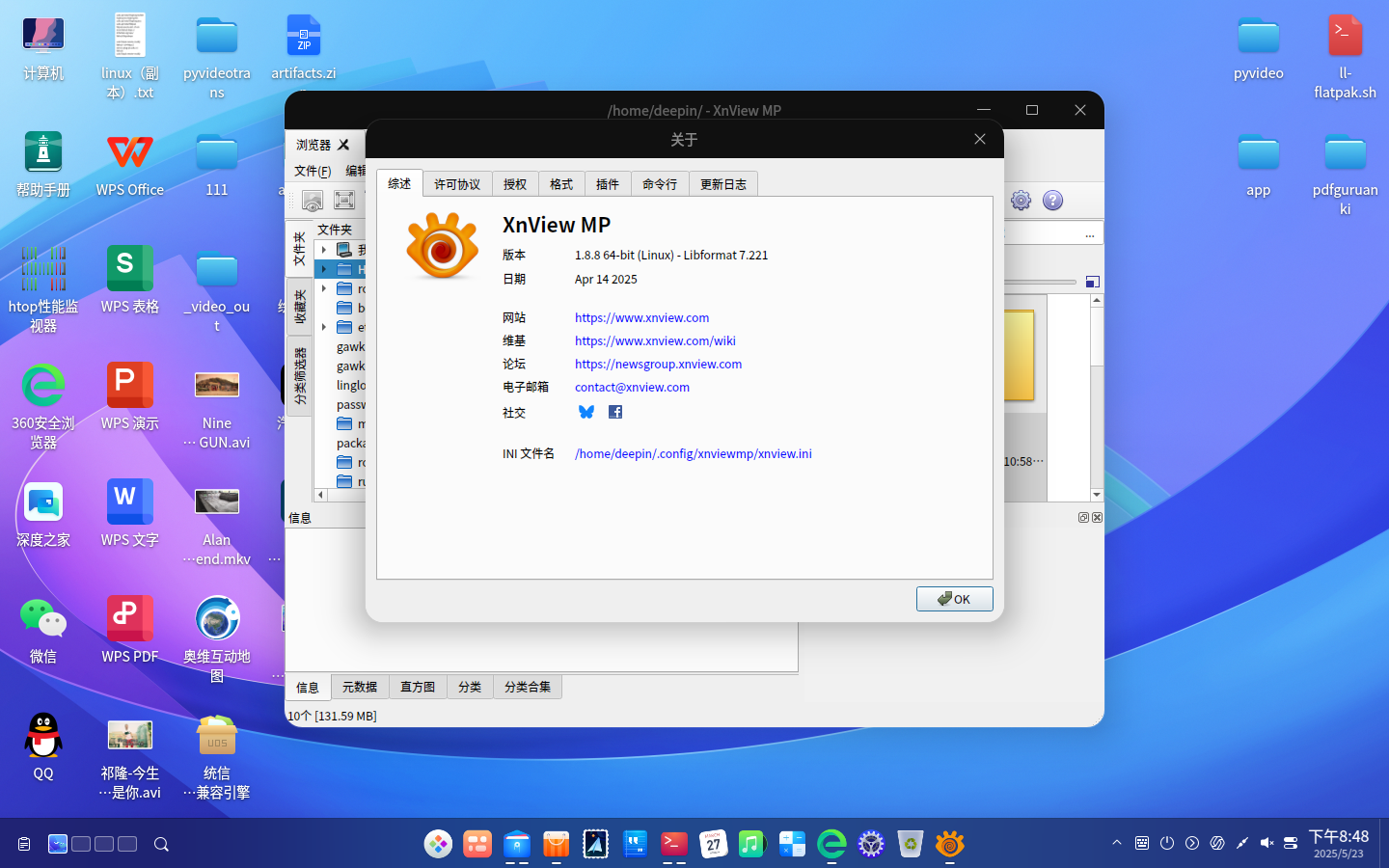This screenshot has width=1389, height=868.
Task: Open the Bluesky butterfly social link
Action: click(586, 412)
